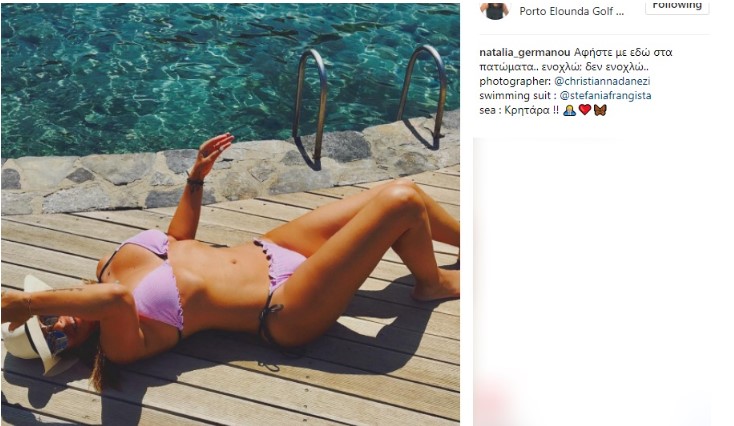
Task: Visit the @stefaniafrangista swimsuit mention
Action: tap(605, 95)
